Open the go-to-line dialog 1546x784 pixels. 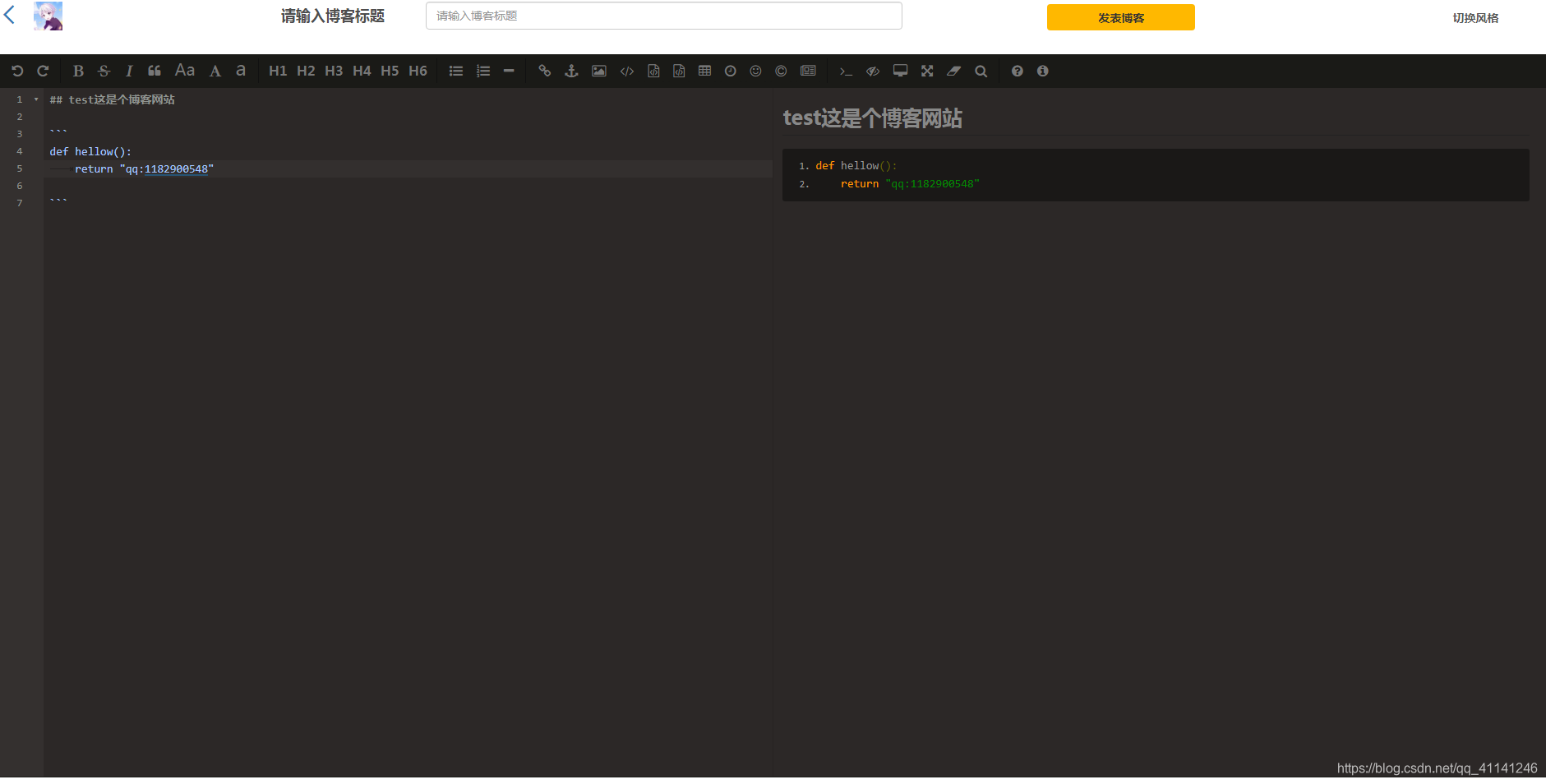tap(846, 71)
